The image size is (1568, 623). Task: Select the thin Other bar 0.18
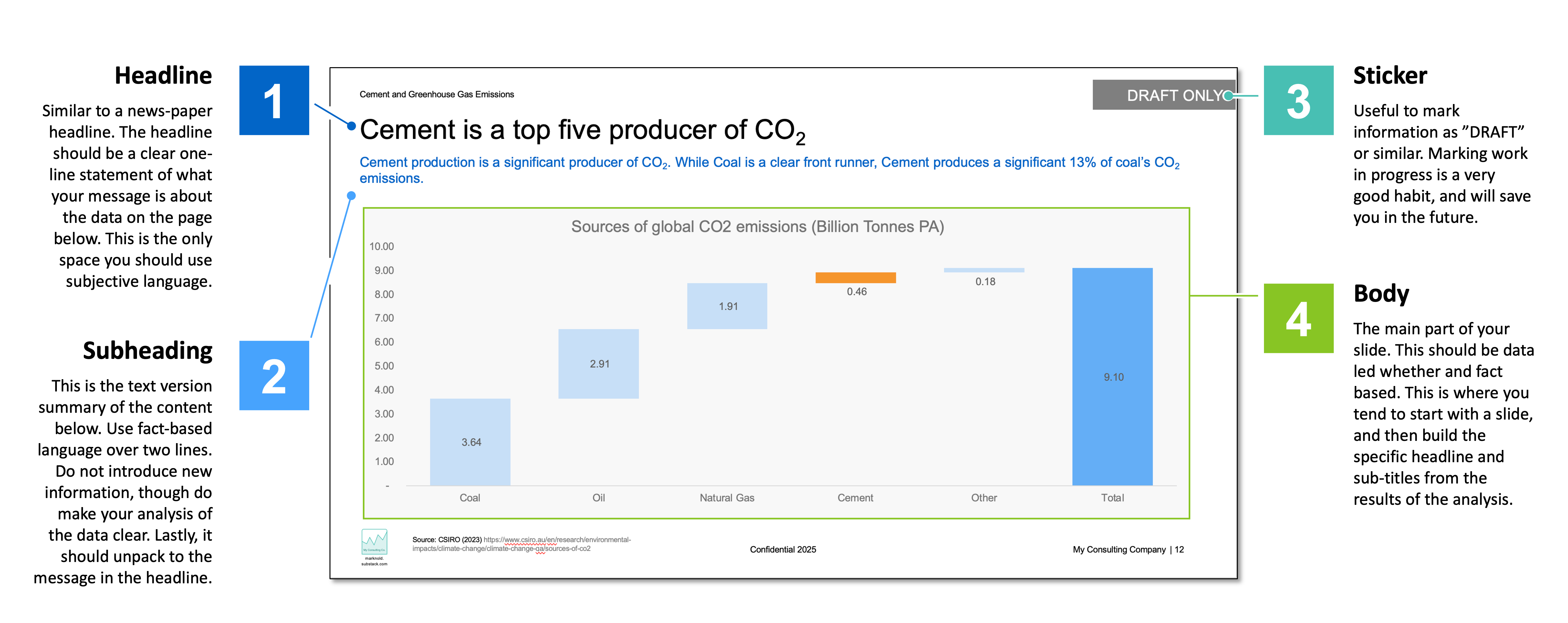click(x=984, y=270)
